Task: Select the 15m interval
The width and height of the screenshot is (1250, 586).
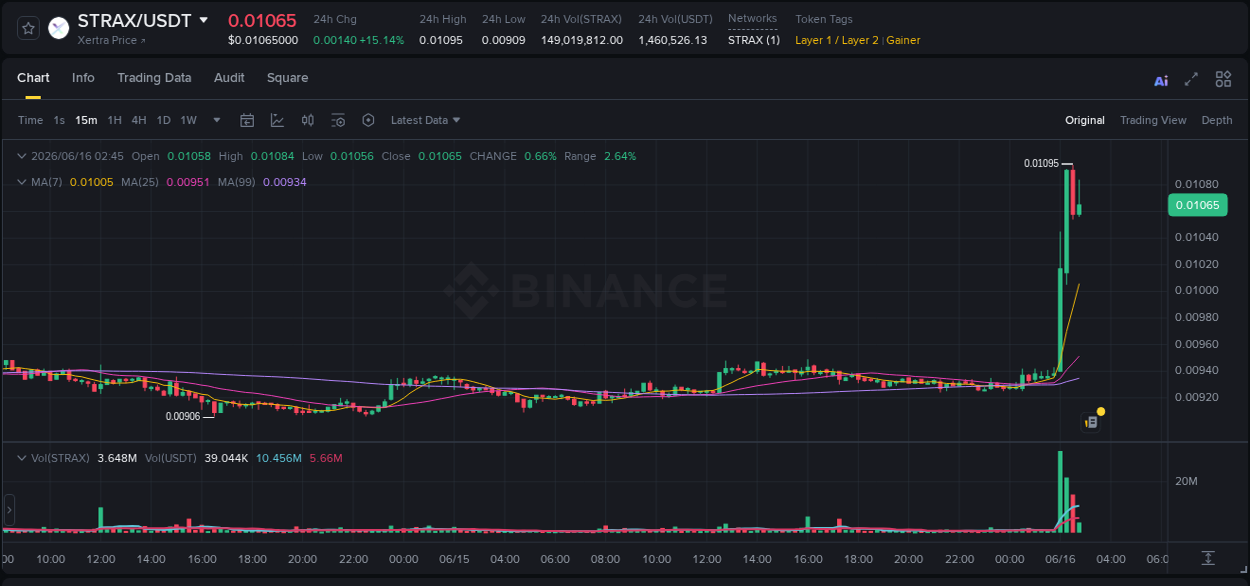Action: coord(86,120)
